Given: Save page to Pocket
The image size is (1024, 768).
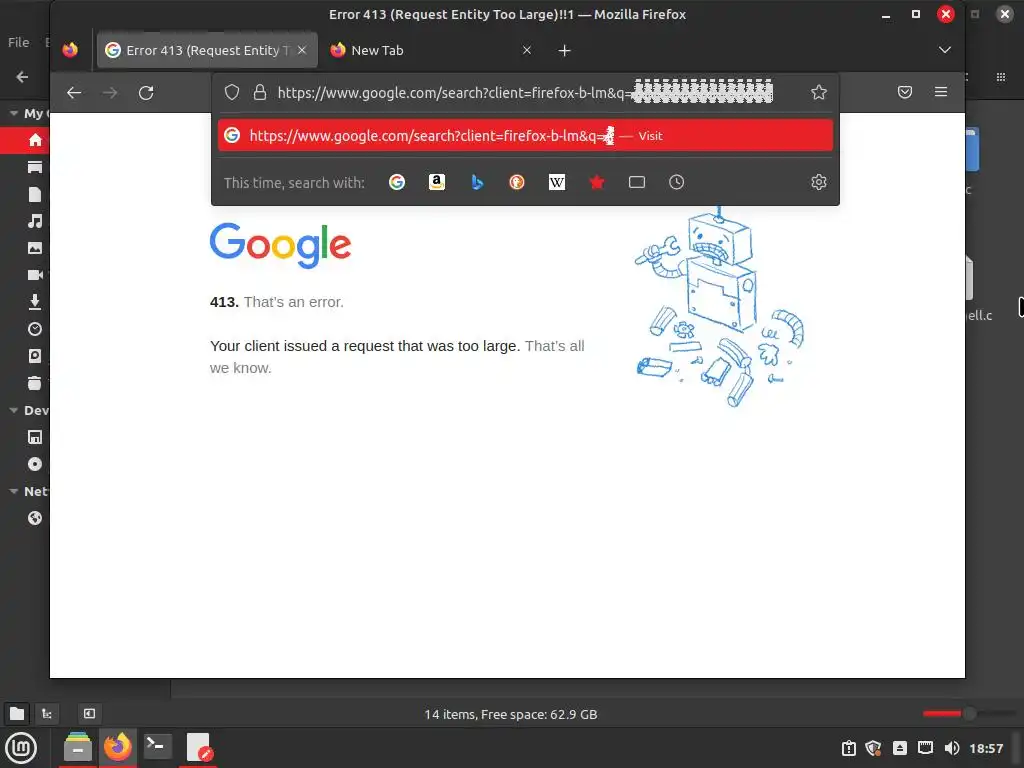Looking at the screenshot, I should [904, 92].
